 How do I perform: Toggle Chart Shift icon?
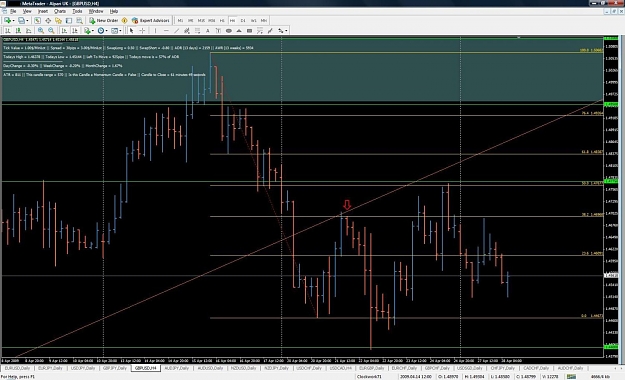75,30
